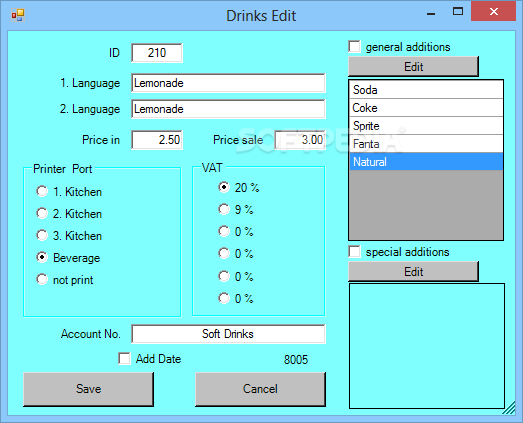523x423 pixels.
Task: Enable the general additions checkbox
Action: coord(354,47)
